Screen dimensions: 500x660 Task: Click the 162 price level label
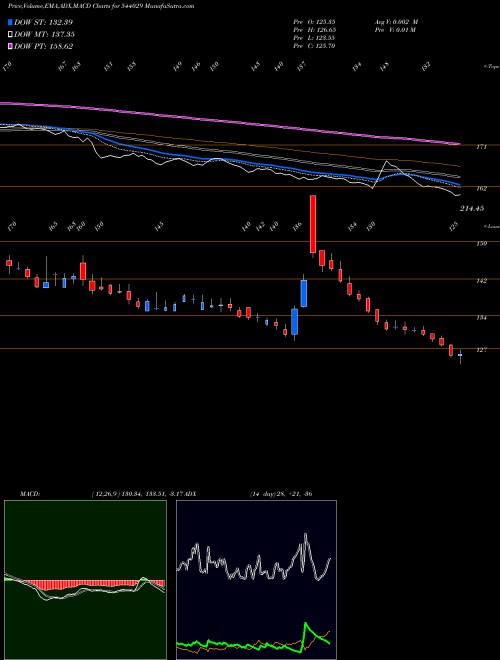[482, 189]
